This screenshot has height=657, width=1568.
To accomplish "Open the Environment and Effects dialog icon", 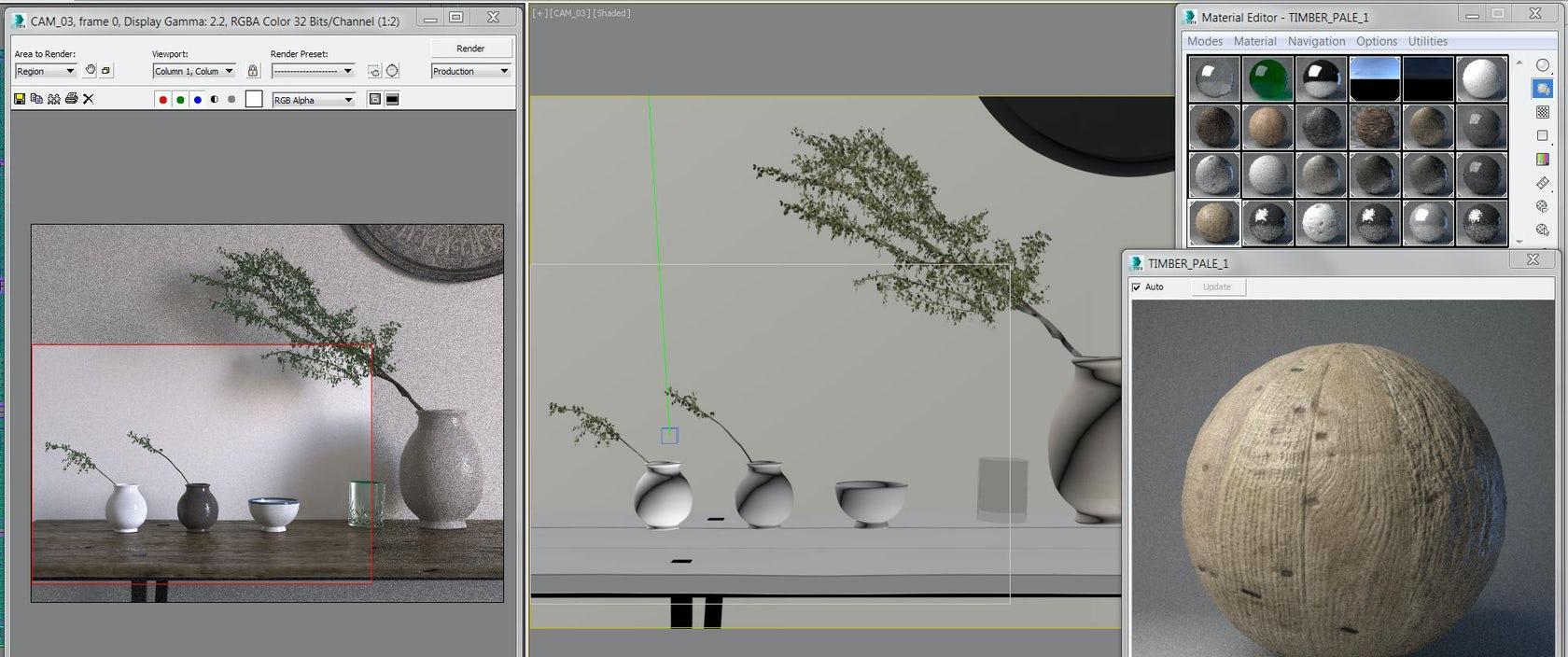I will click(x=392, y=71).
